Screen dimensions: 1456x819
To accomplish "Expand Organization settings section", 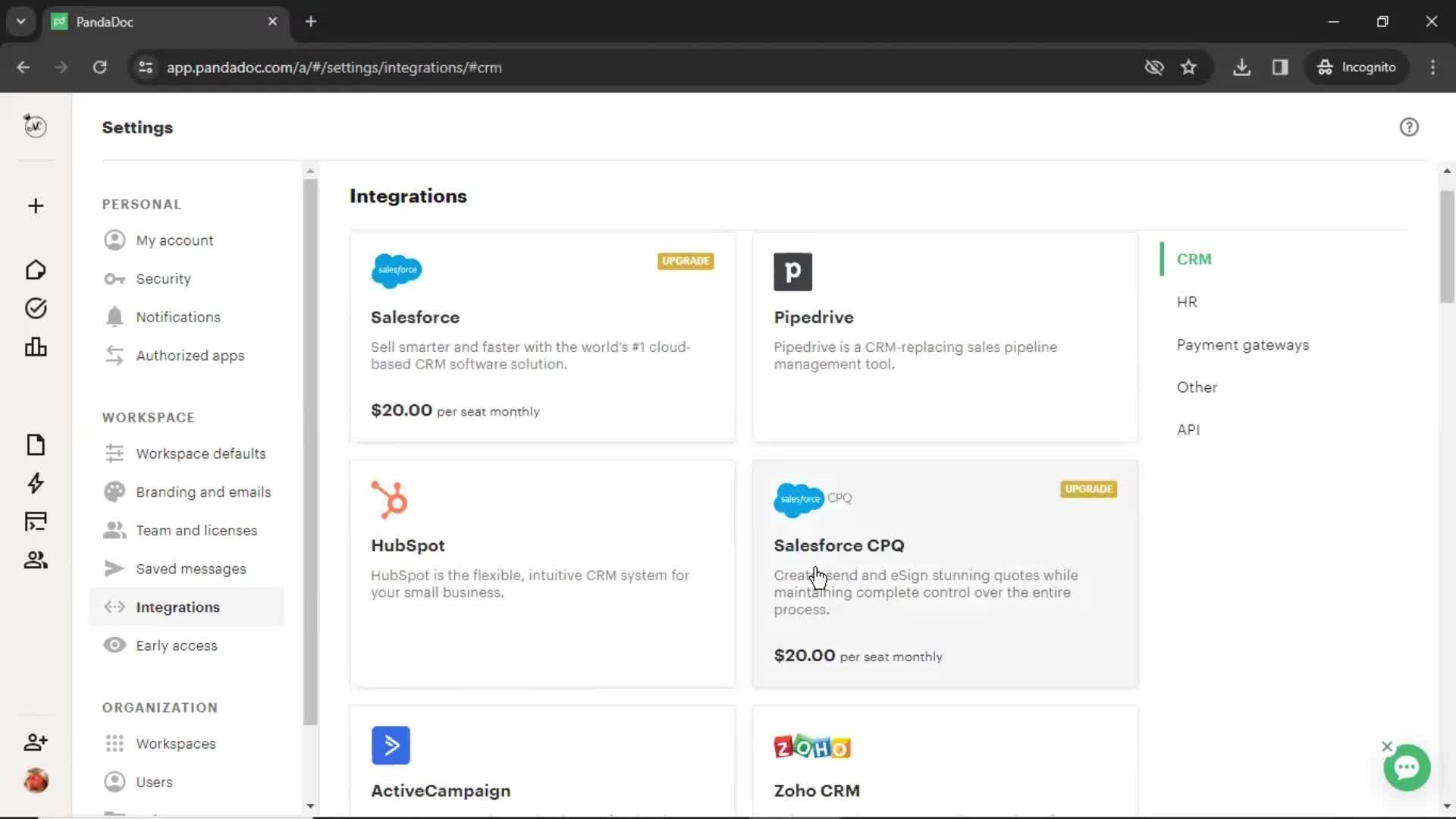I will pos(160,707).
